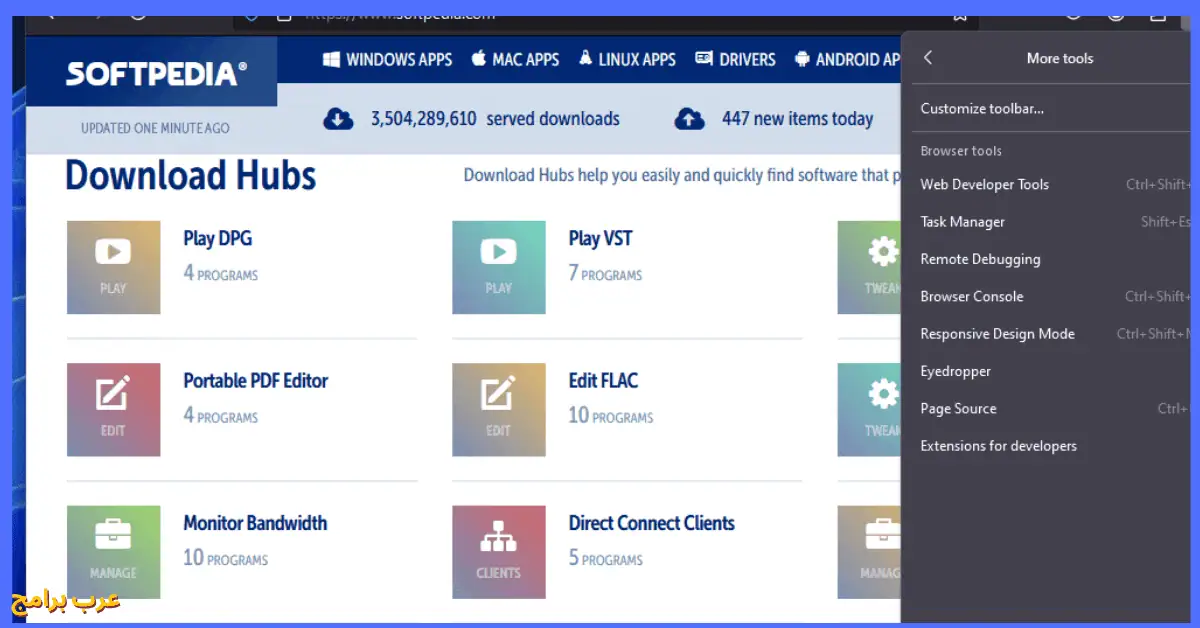Click 7 programs under Play VST
Viewport: 1200px width, 628px height.
pos(605,273)
